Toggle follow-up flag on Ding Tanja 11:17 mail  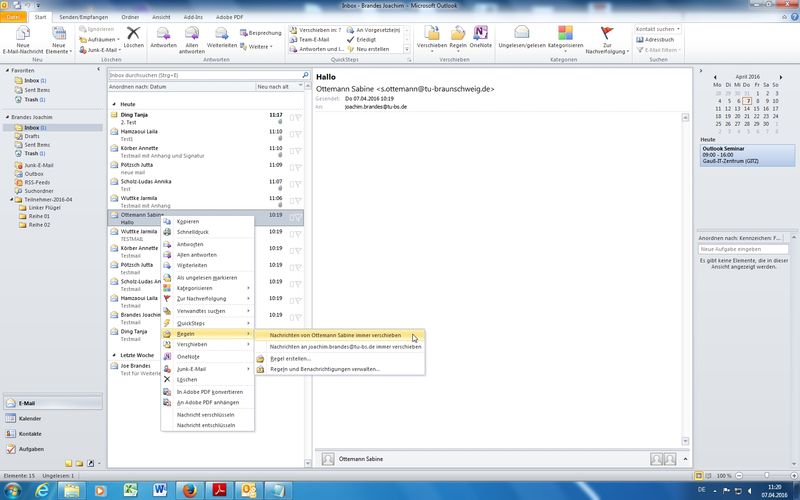coord(298,117)
